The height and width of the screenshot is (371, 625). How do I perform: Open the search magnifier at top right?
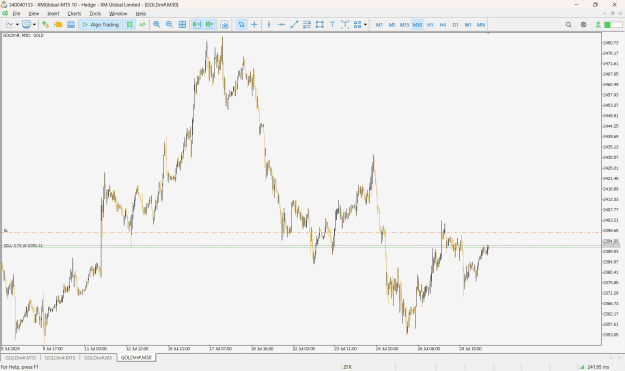click(x=568, y=25)
